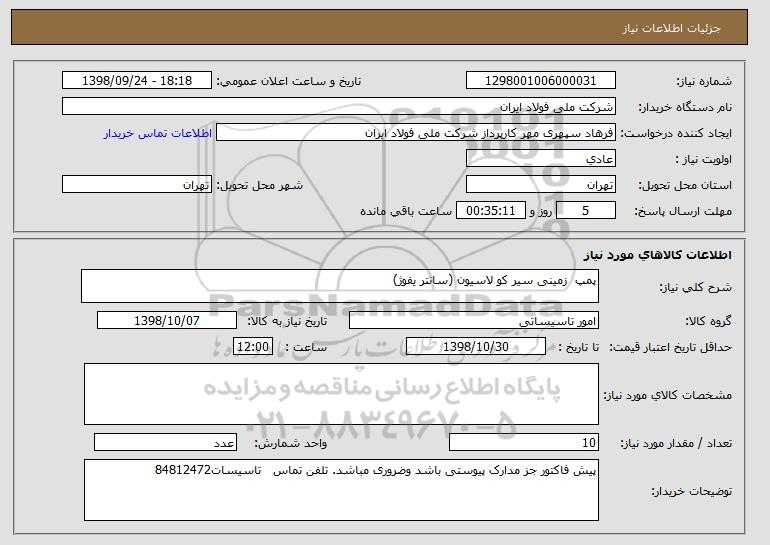
Task: Click the delivery city field تهران
Action: point(137,185)
